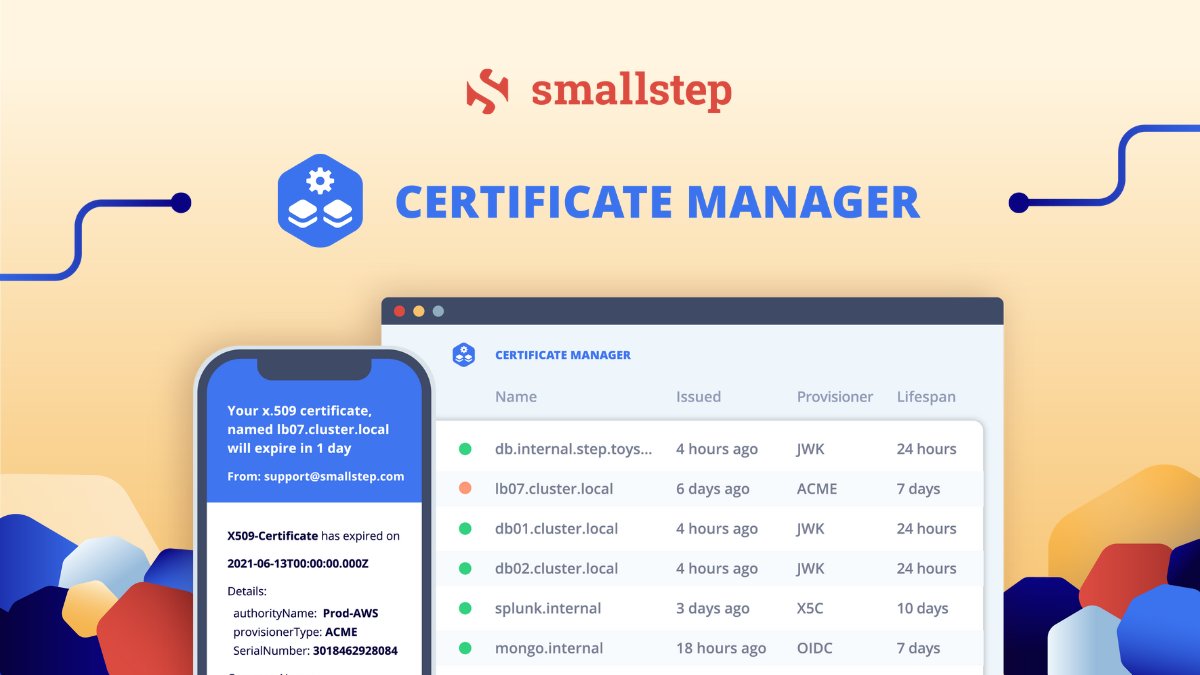
Task: Open sort options on the Provisioner column
Action: (834, 396)
